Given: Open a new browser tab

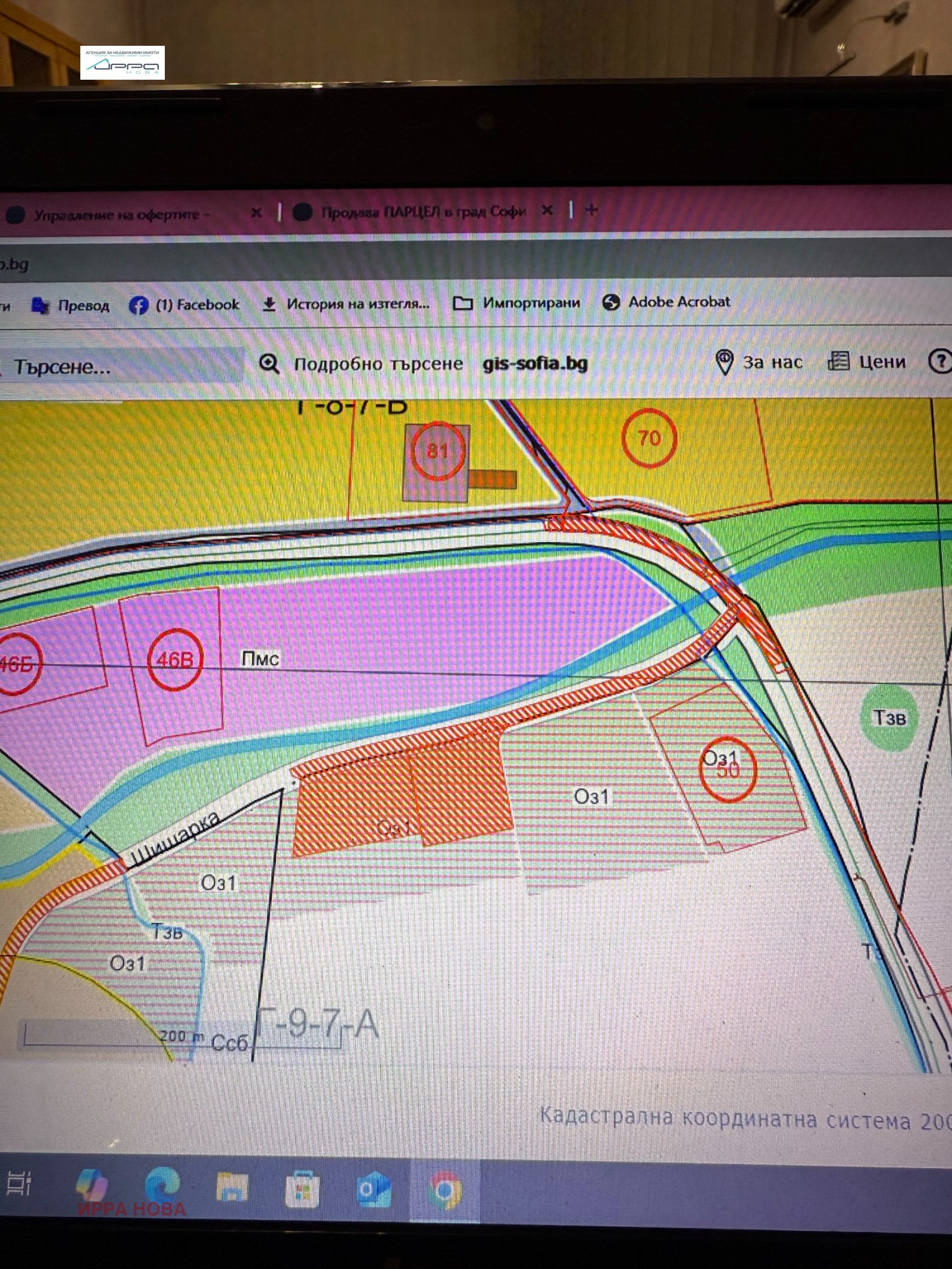Looking at the screenshot, I should click(x=591, y=210).
